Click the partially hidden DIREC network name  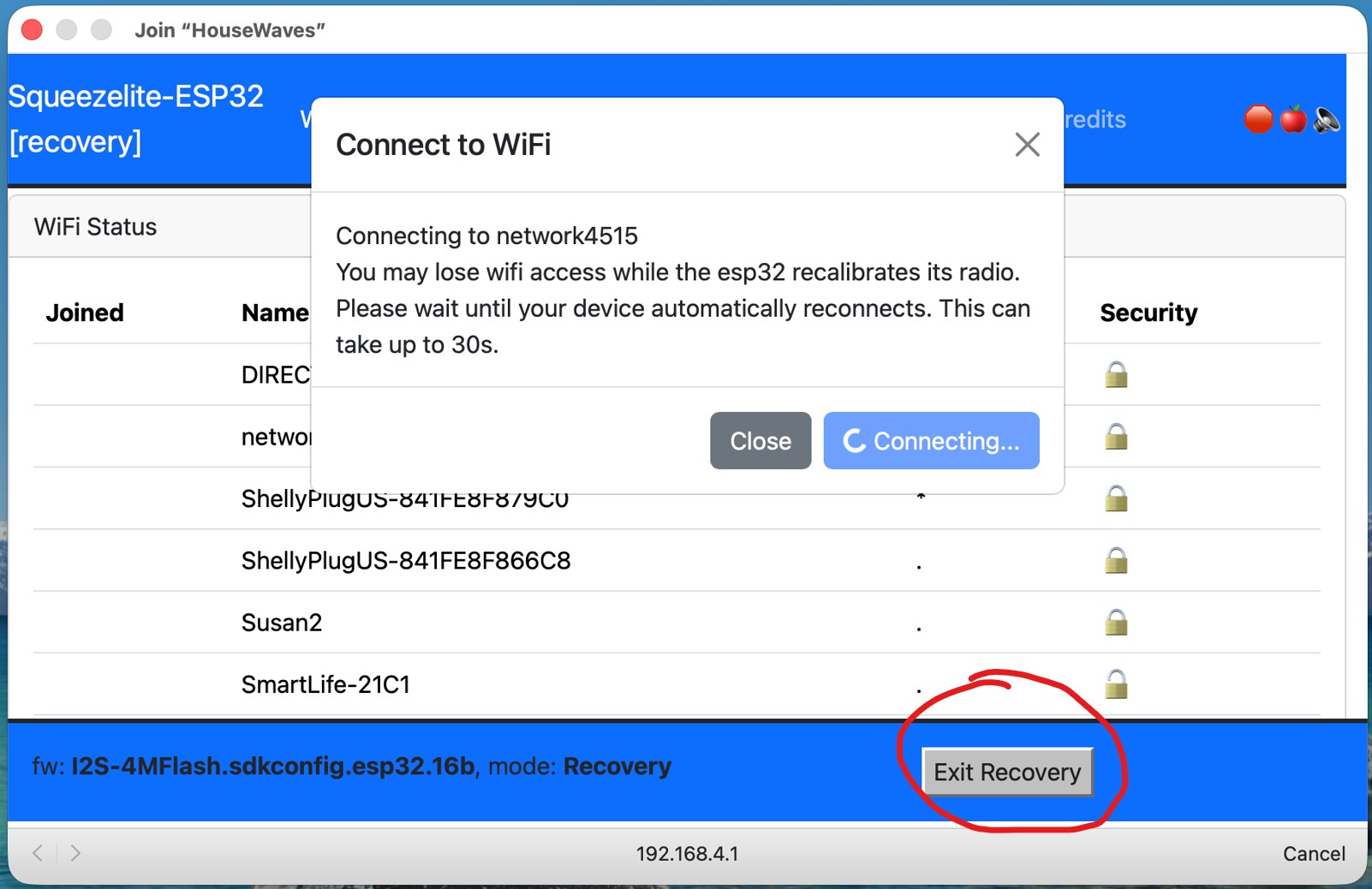tap(276, 374)
